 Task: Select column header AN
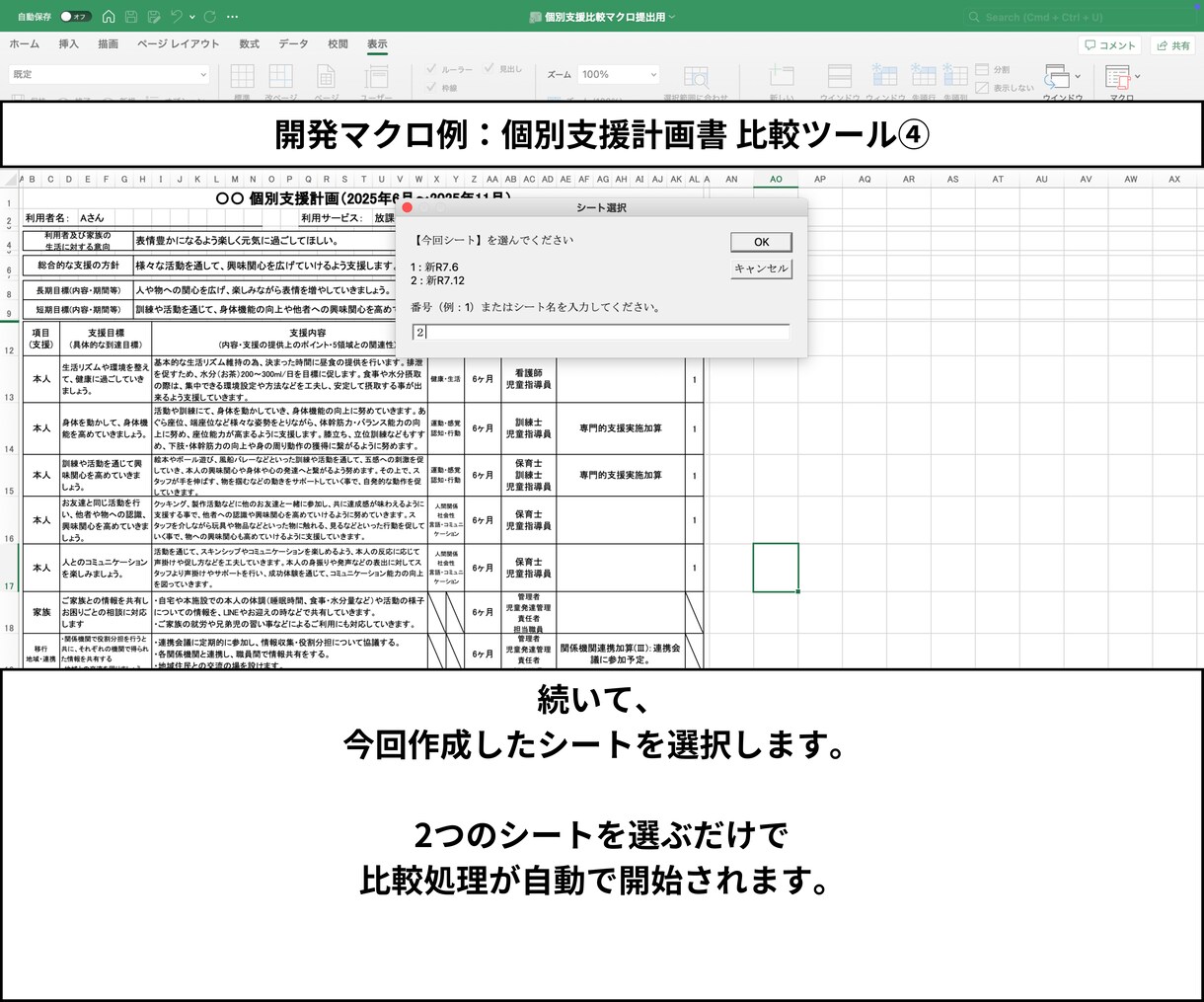[731, 180]
